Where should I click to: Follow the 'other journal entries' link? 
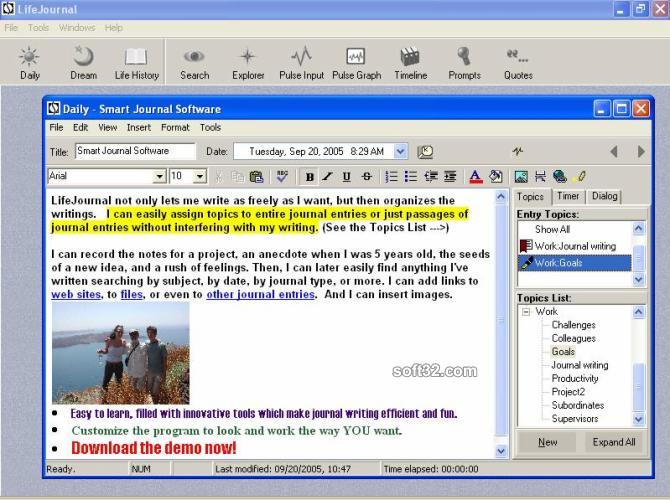(260, 294)
